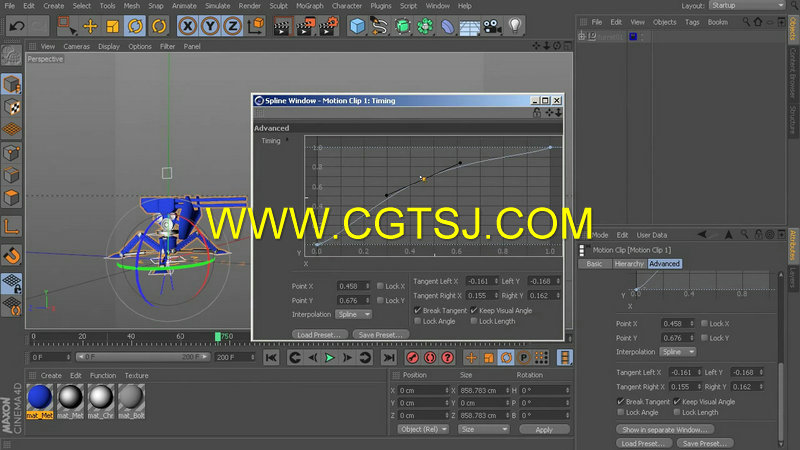This screenshot has width=800, height=450.
Task: Toggle Break Tangent in Attributes panel
Action: click(621, 402)
